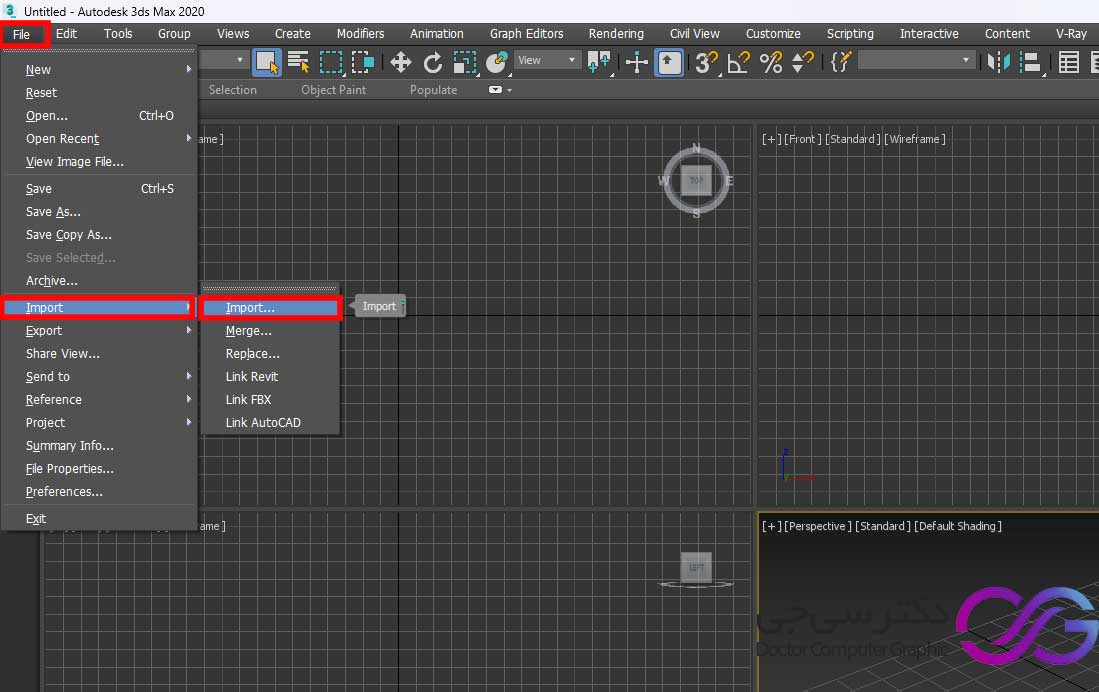Toggle Angle Snap
Viewport: 1099px width, 692px height.
tap(739, 62)
